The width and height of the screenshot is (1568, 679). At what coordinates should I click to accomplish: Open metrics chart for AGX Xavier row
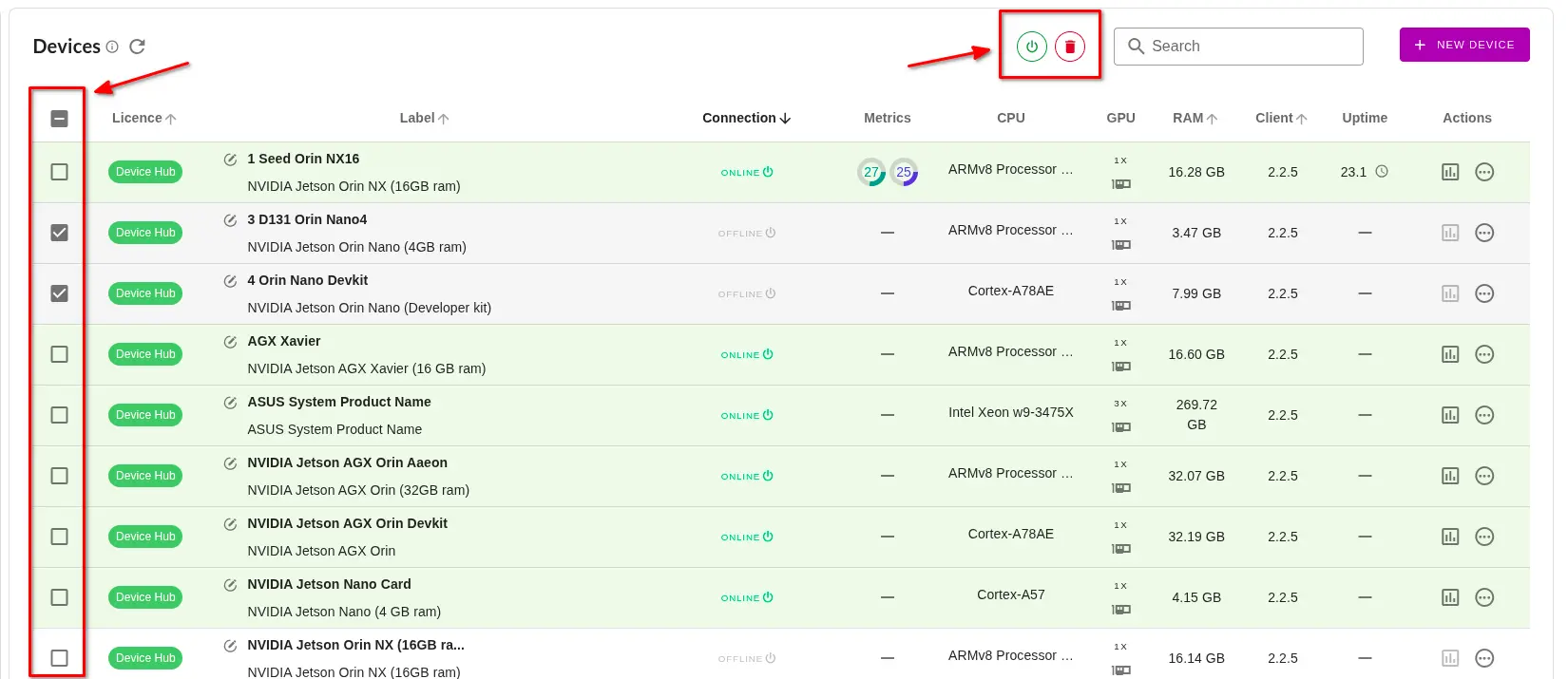tap(1449, 354)
